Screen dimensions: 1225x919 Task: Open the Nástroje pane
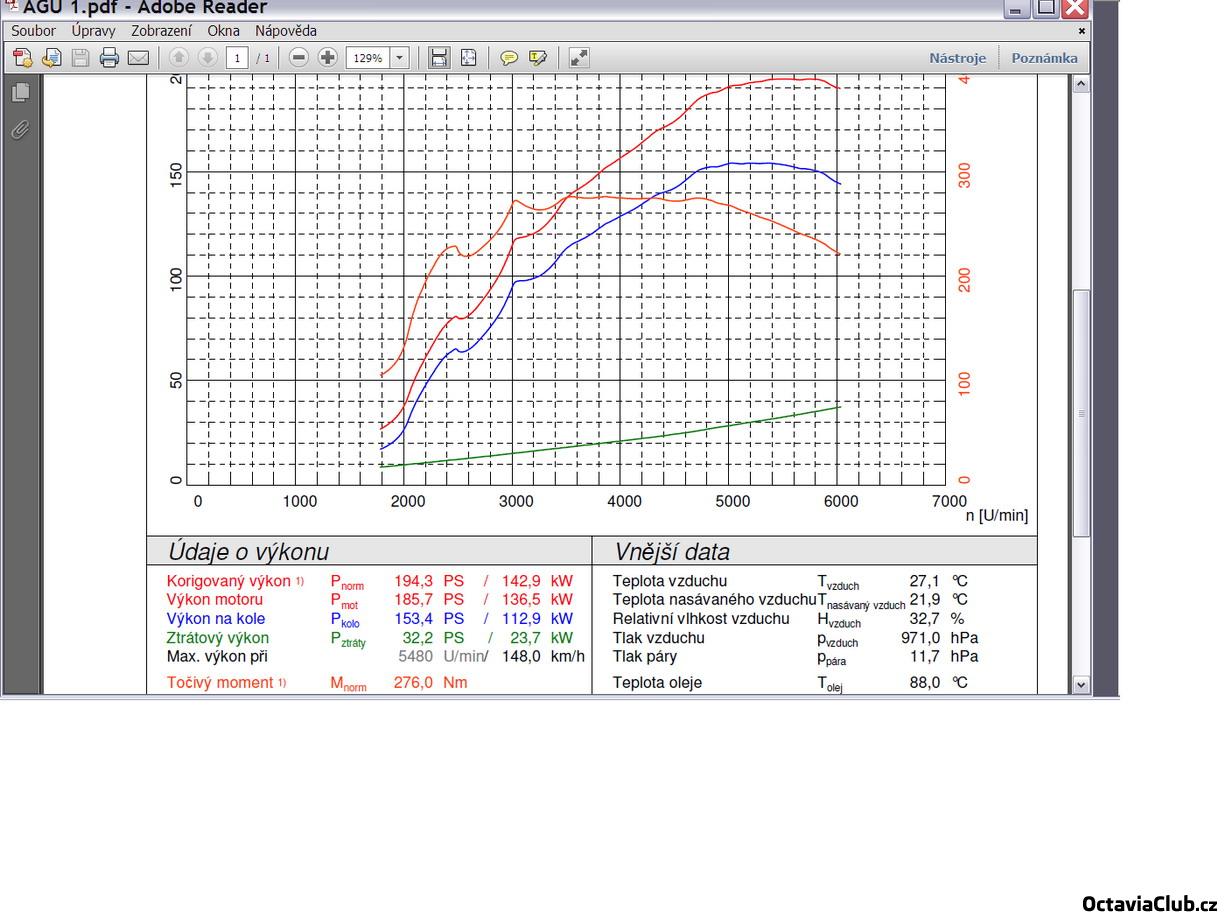tap(957, 58)
